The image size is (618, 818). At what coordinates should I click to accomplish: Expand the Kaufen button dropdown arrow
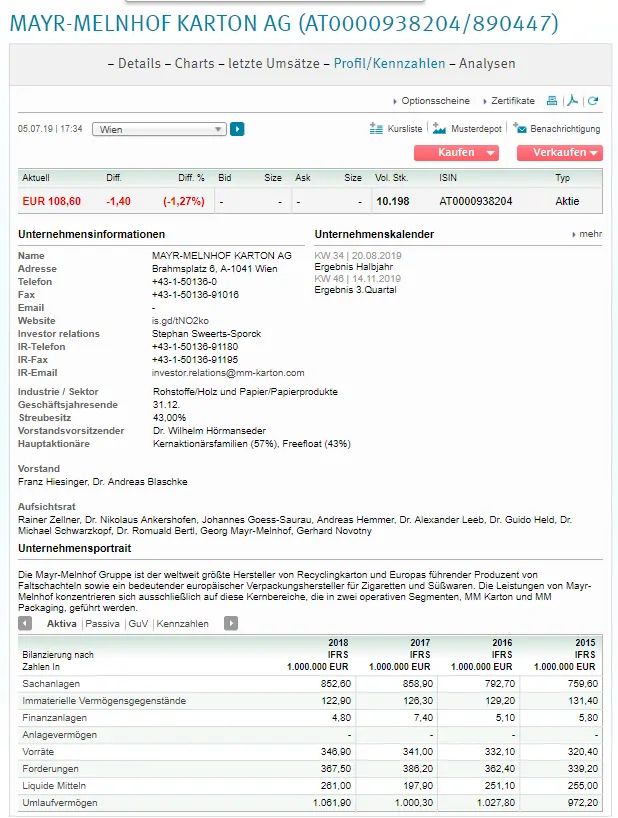click(x=490, y=153)
